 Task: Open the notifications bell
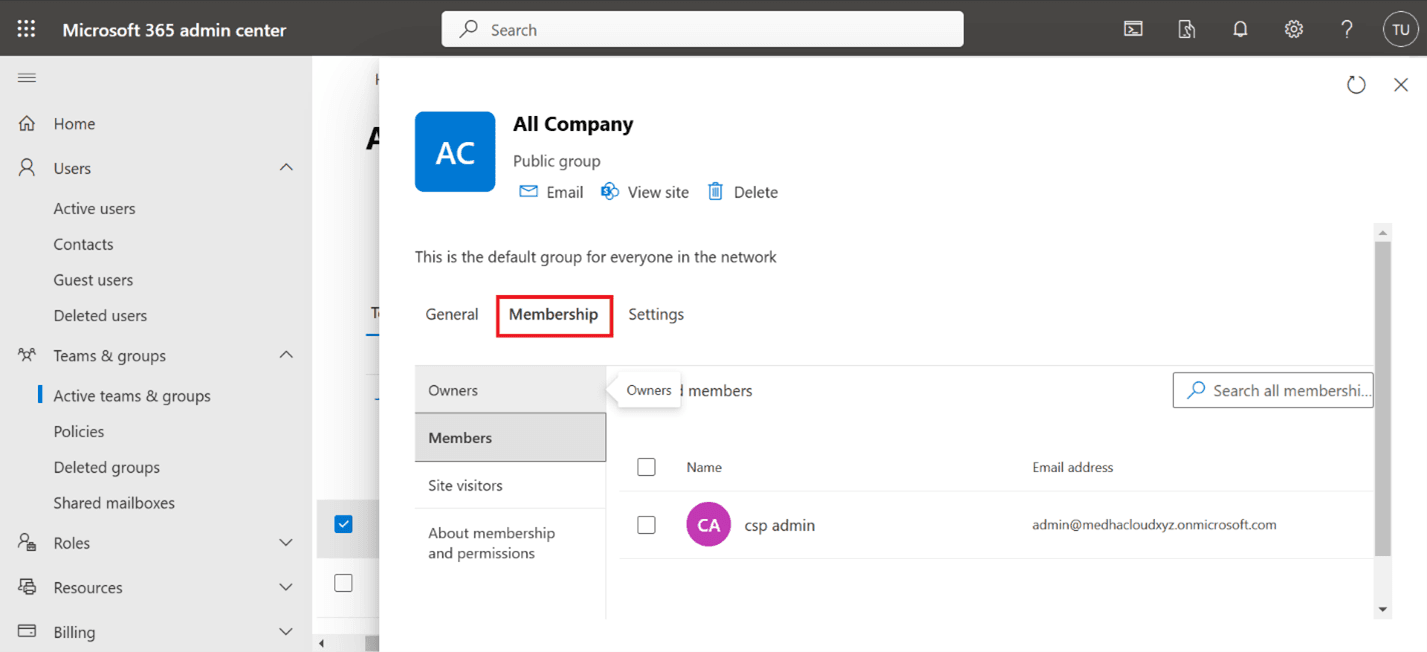click(x=1240, y=29)
